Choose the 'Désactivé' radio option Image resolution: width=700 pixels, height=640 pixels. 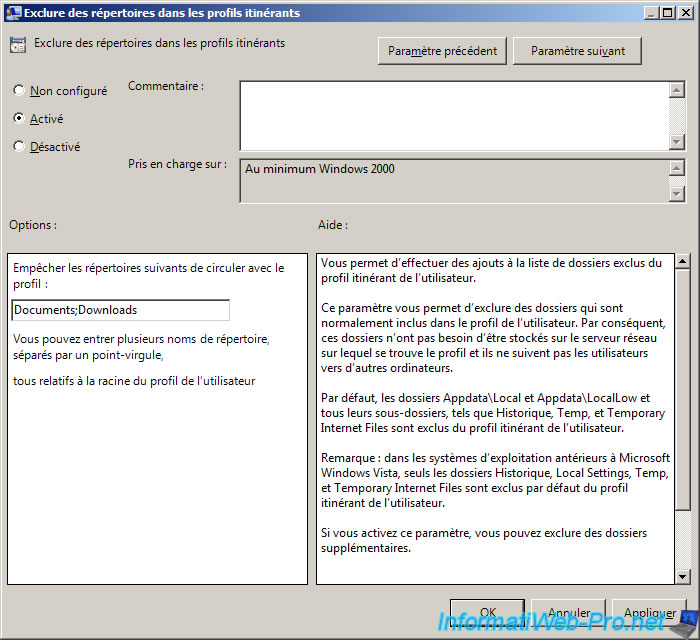coord(19,146)
